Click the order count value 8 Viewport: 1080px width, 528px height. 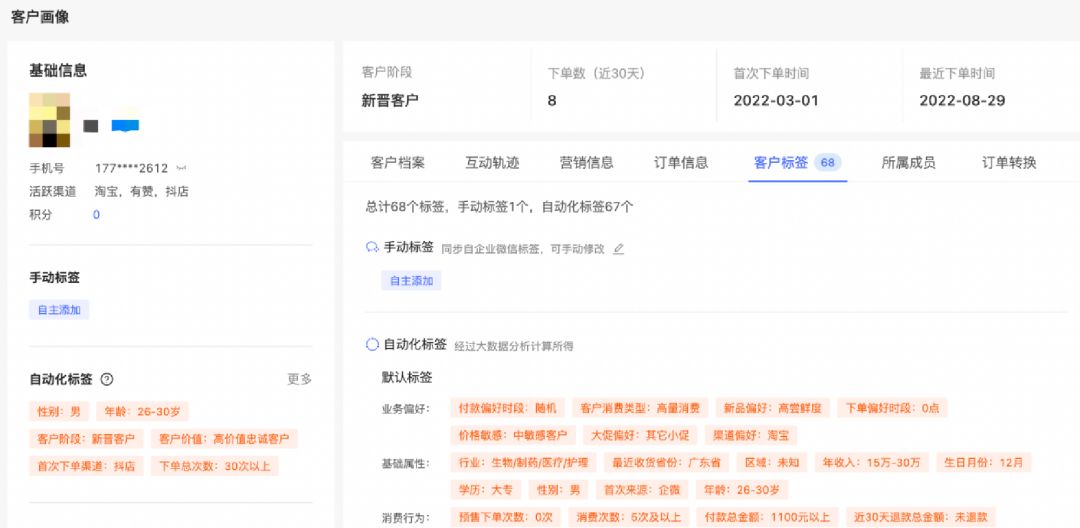pyautogui.click(x=552, y=101)
